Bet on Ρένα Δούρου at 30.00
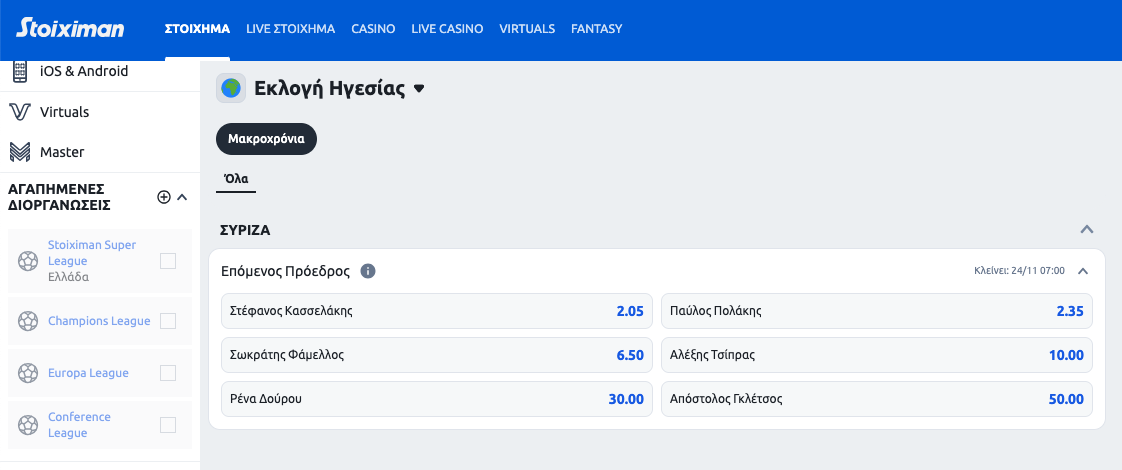This screenshot has height=470, width=1122. (437, 399)
